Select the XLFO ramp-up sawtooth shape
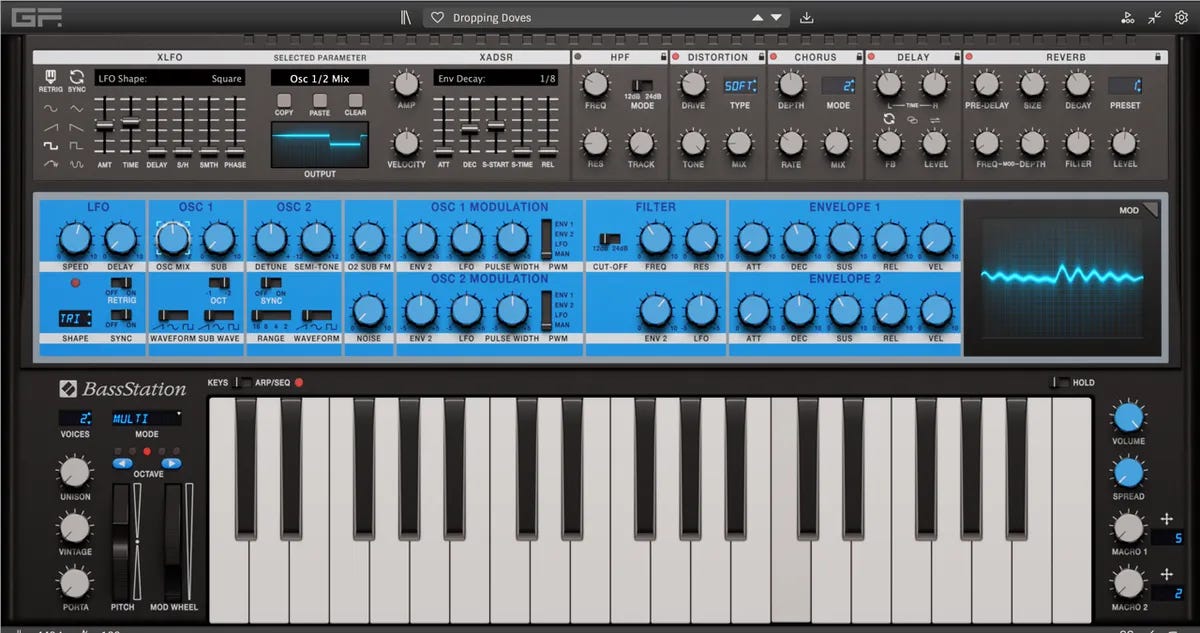The image size is (1200, 633). click(x=51, y=127)
